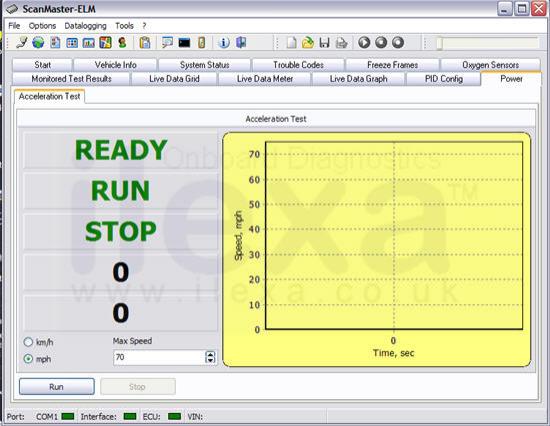Viewport: 550px width, 426px height.
Task: Switch to the Freeze Frames tab
Action: pyautogui.click(x=393, y=65)
